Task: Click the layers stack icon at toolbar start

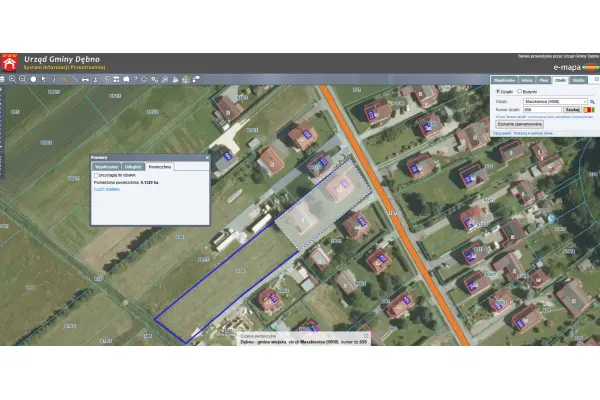Action: pyautogui.click(x=2, y=79)
